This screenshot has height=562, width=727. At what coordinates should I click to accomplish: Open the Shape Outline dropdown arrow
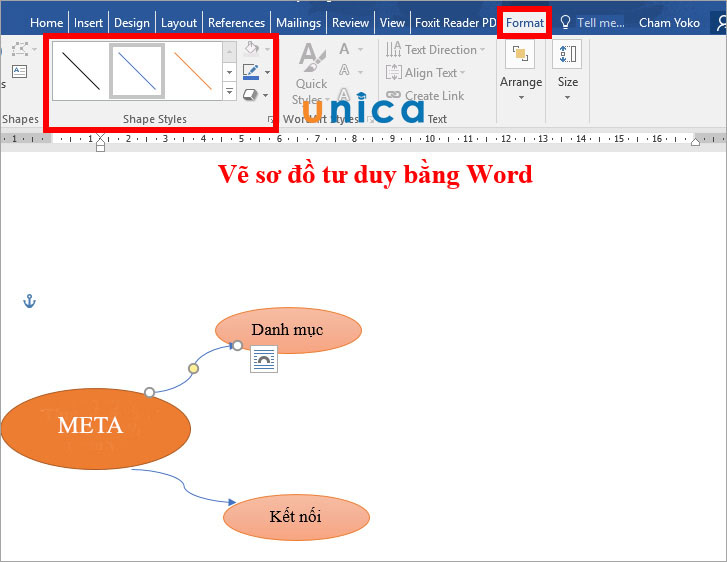pos(268,72)
